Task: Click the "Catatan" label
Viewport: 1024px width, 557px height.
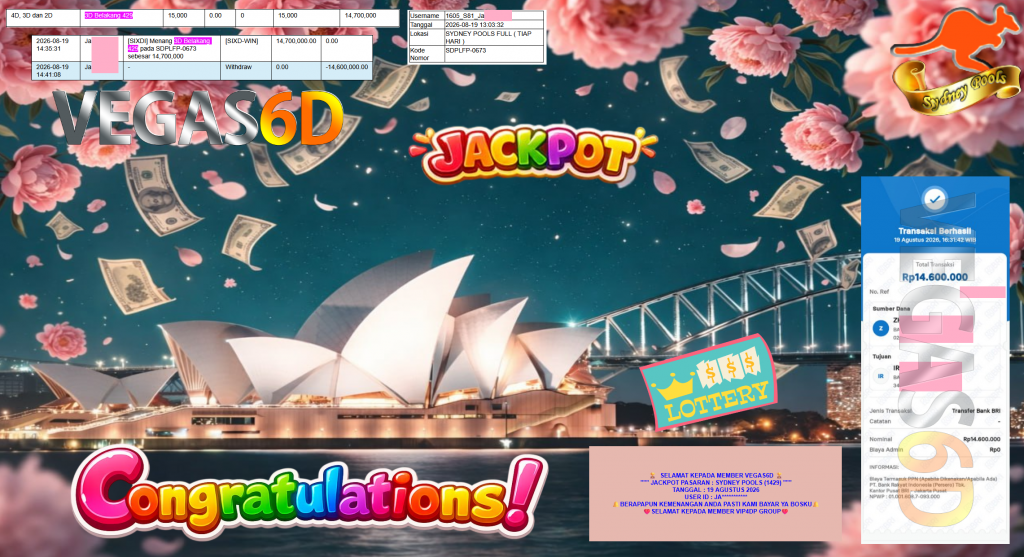Action: 880,421
